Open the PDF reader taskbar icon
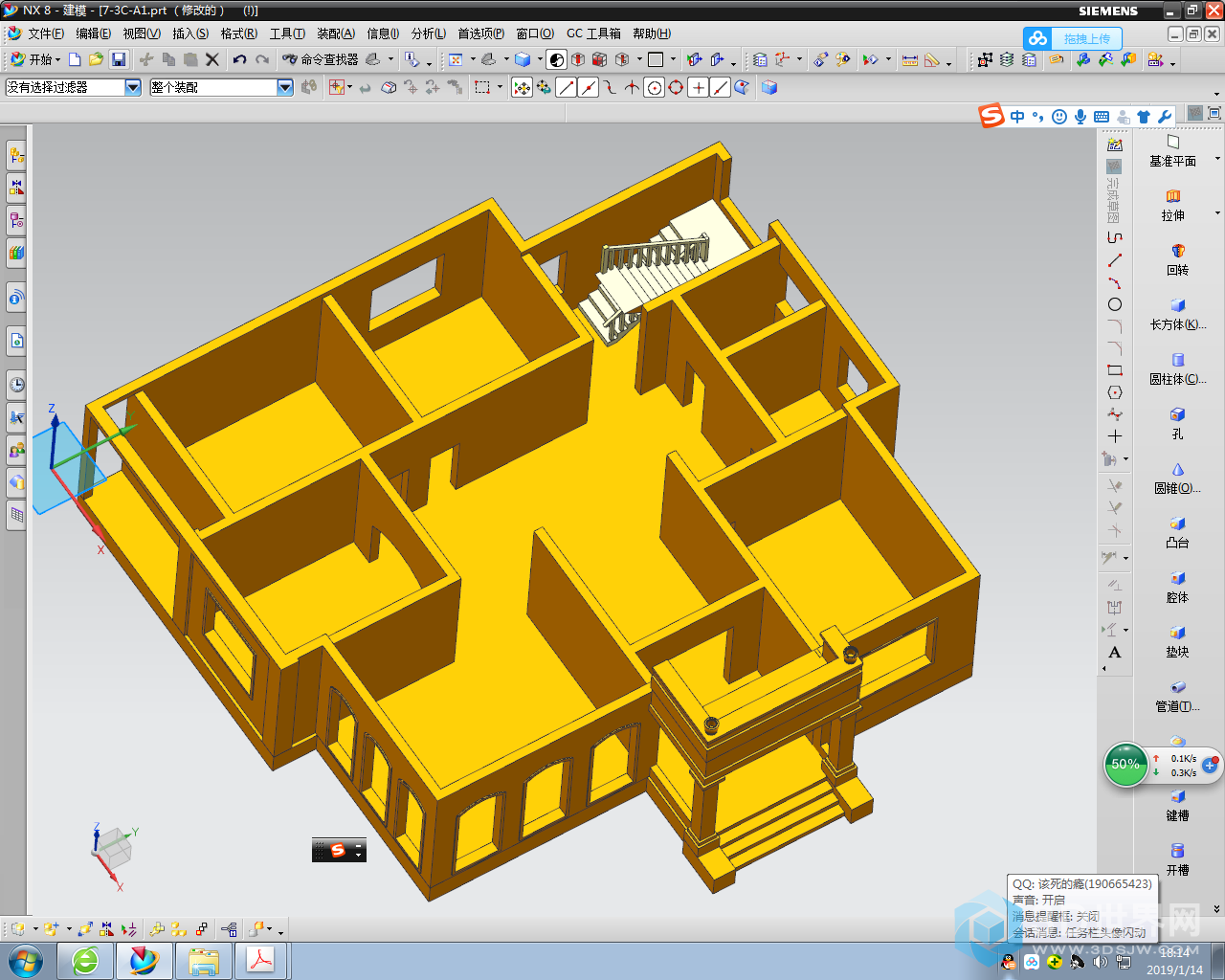Viewport: 1225px width, 980px height. click(261, 960)
